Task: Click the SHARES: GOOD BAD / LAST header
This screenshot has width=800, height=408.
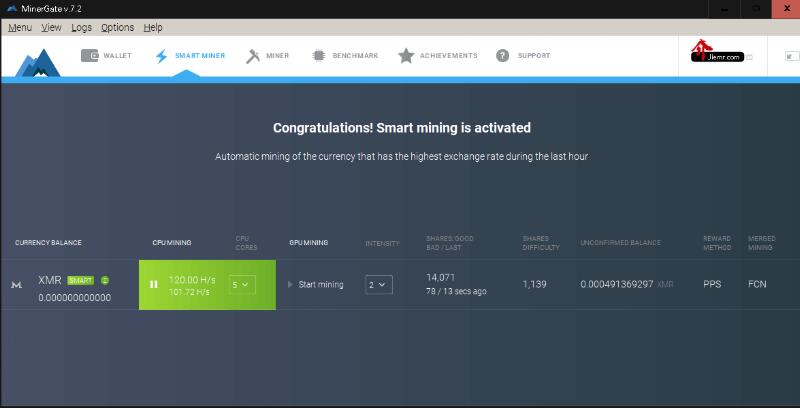Action: coord(450,243)
